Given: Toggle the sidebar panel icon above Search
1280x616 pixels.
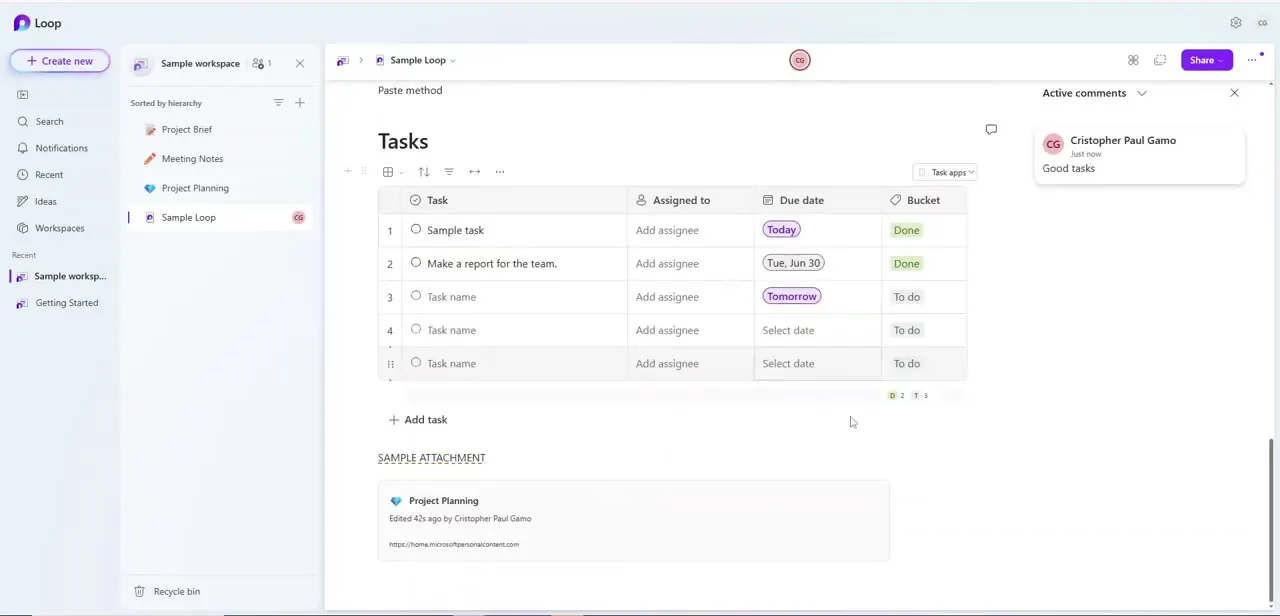Looking at the screenshot, I should click(x=22, y=95).
